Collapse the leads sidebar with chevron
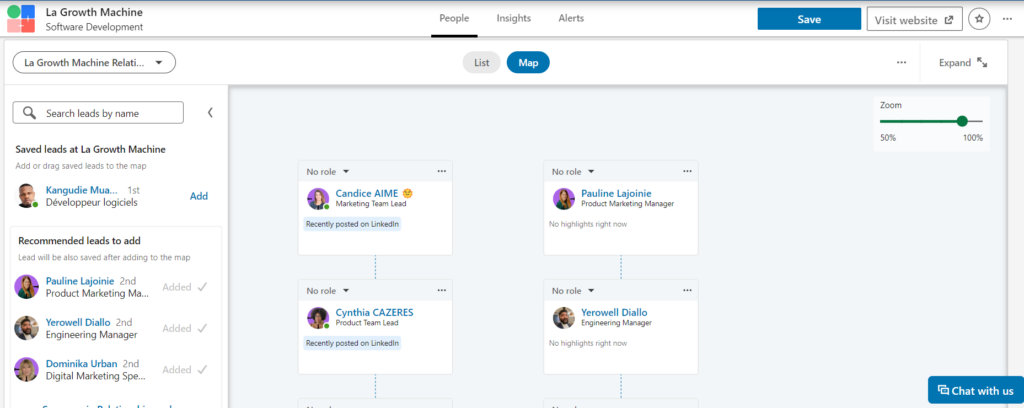 [210, 113]
